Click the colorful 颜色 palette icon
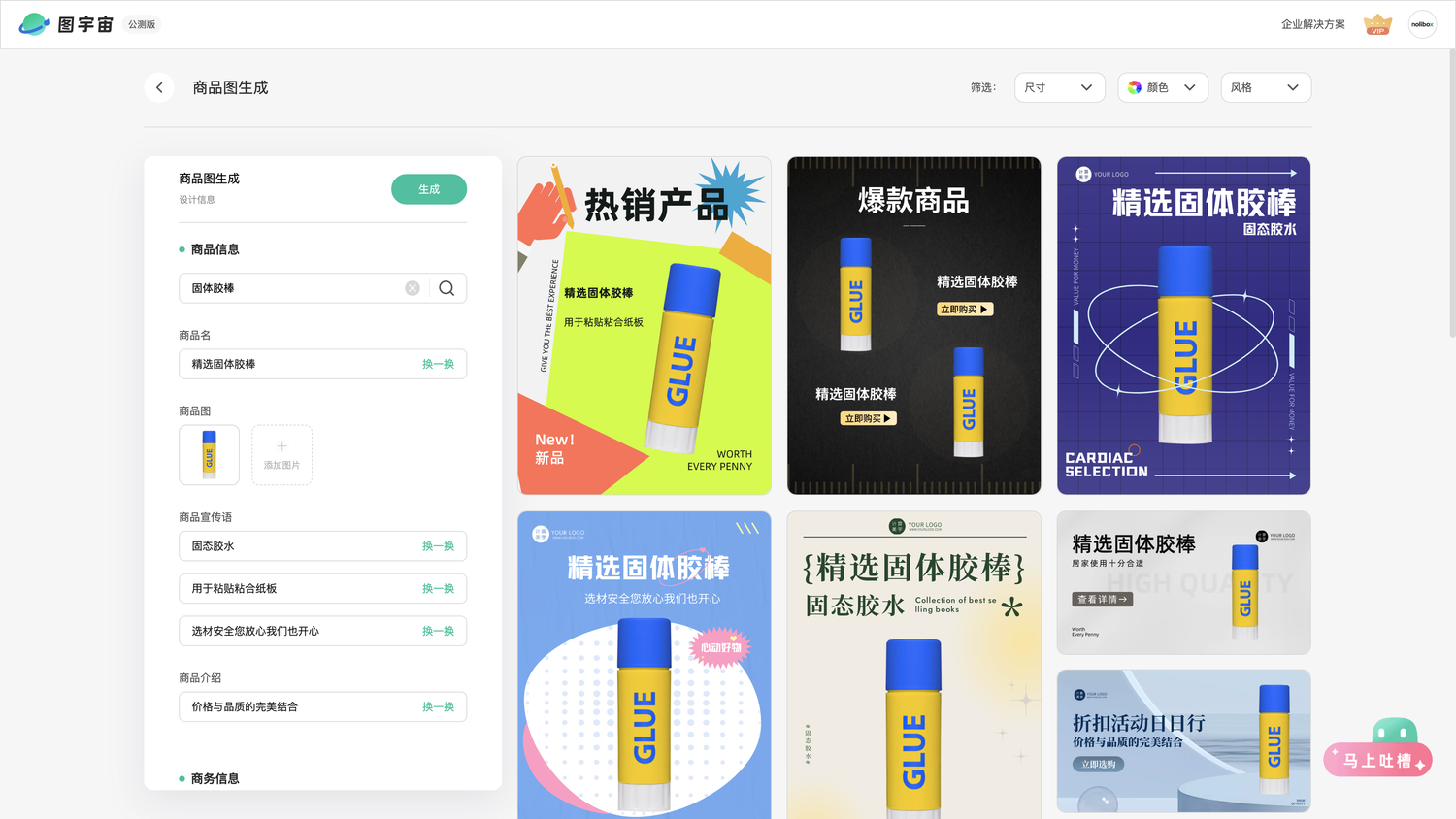Image resolution: width=1456 pixels, height=819 pixels. (1135, 87)
